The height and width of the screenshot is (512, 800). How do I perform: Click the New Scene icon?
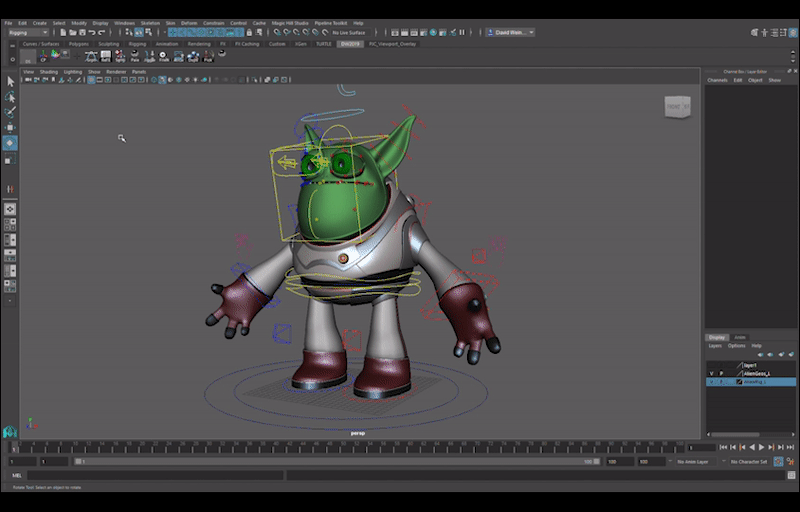tap(63, 33)
